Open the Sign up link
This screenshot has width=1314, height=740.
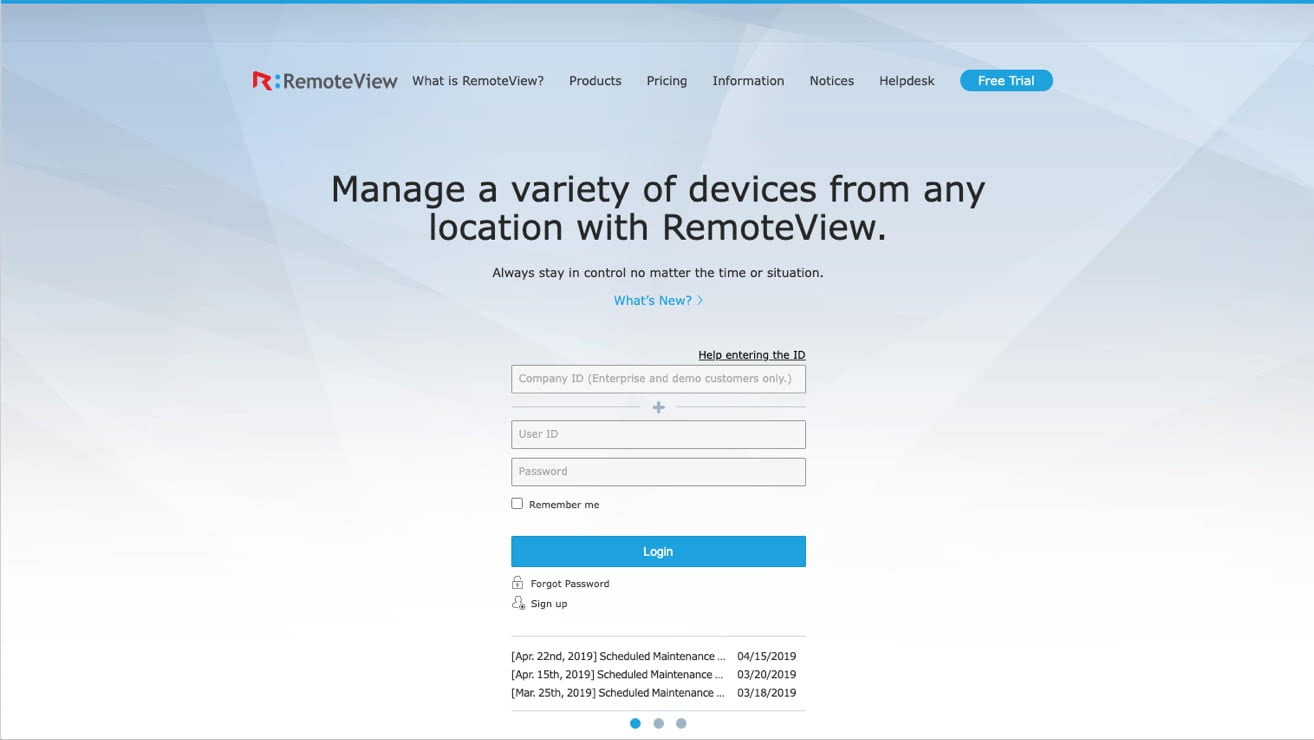tap(549, 604)
